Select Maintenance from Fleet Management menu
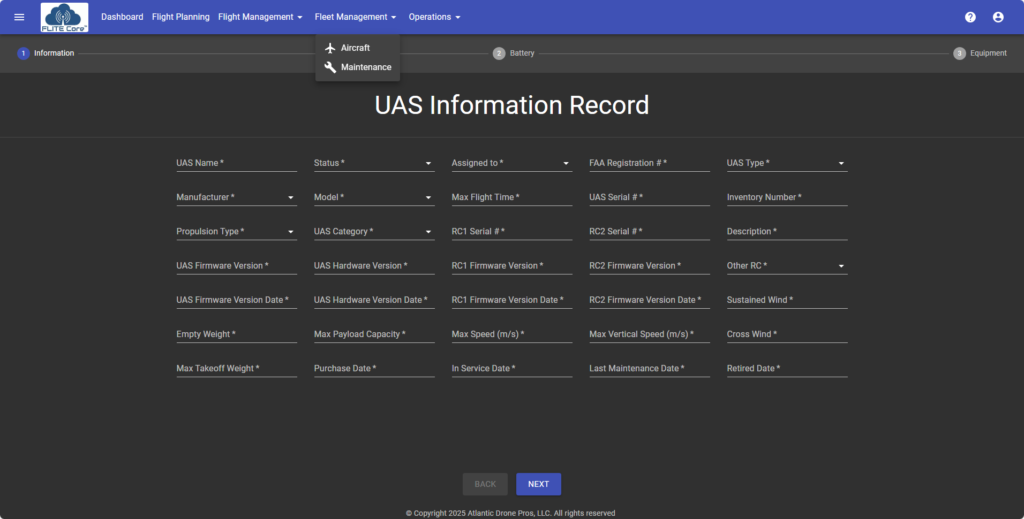1024x519 pixels. [365, 67]
